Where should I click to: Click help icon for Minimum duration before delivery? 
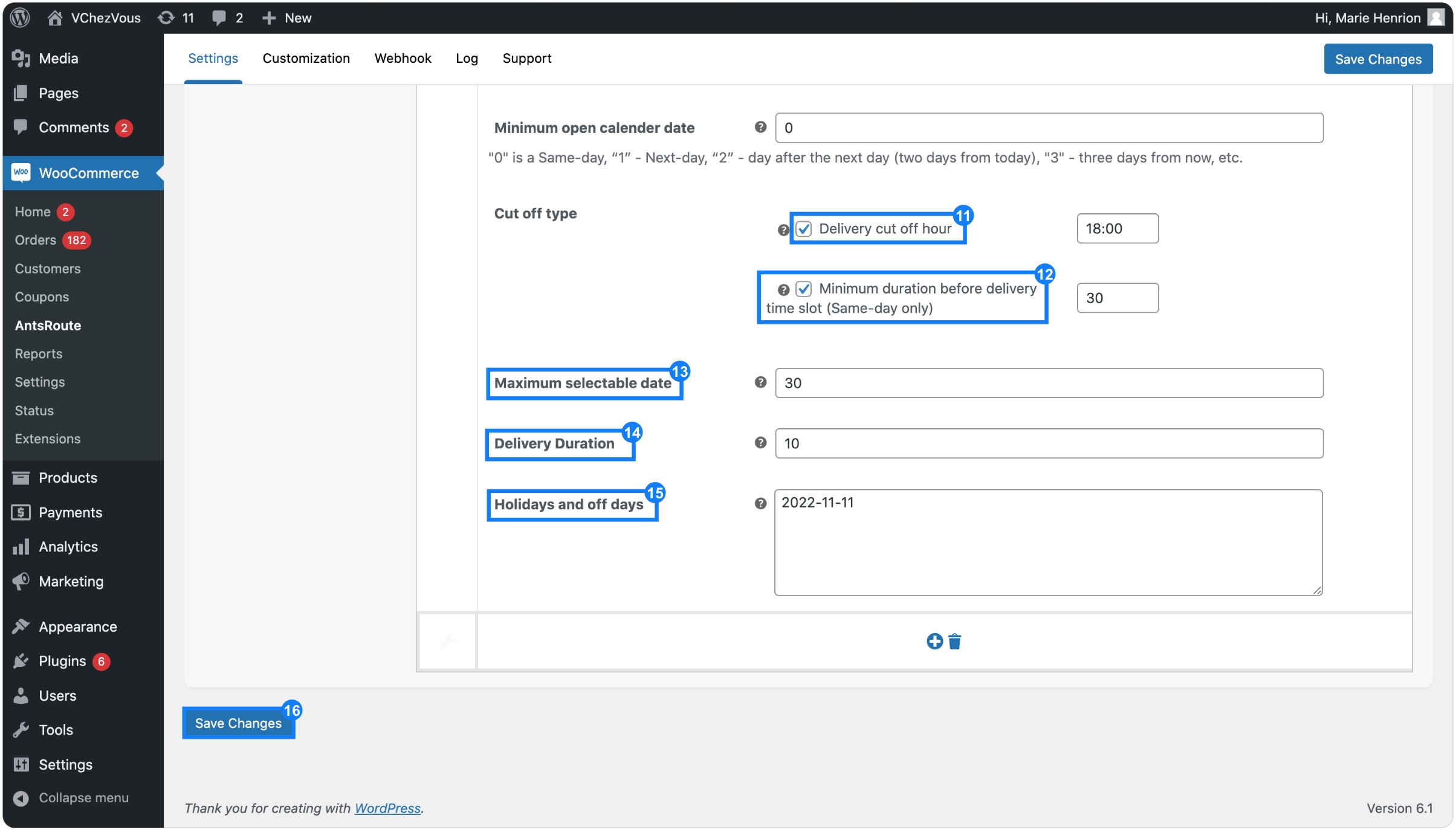point(783,289)
